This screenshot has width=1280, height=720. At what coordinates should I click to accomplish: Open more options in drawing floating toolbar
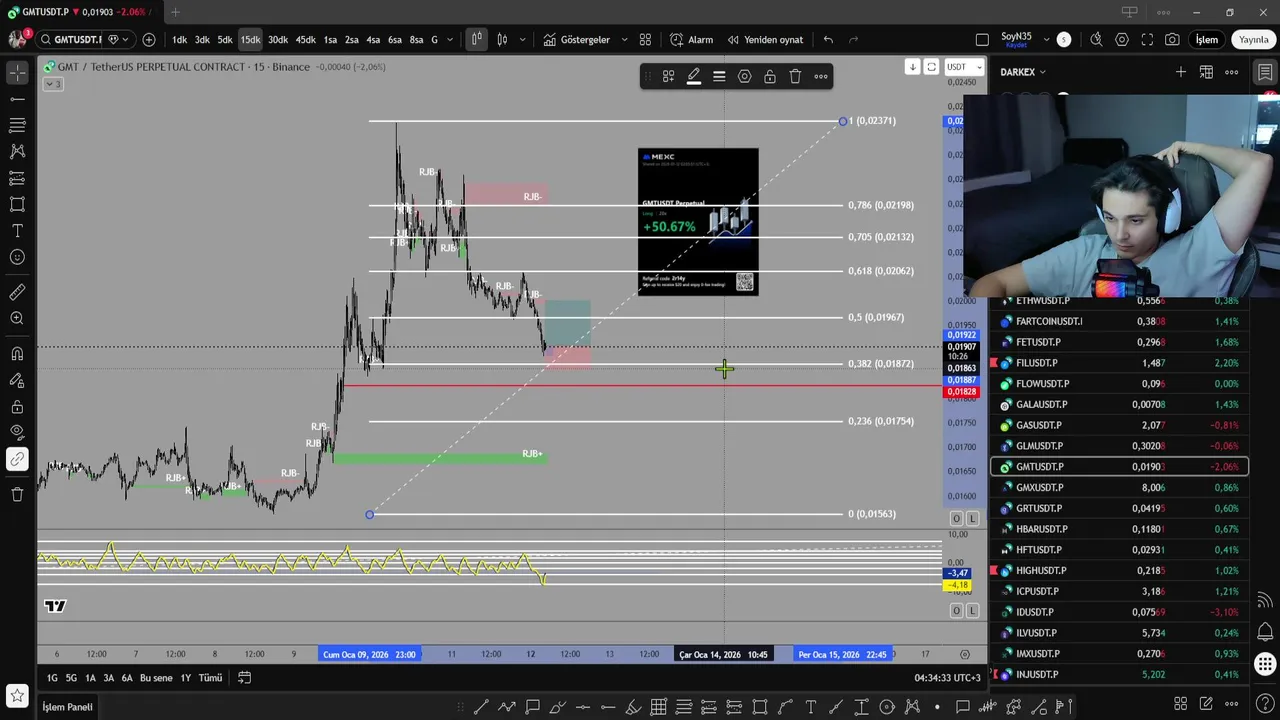821,76
